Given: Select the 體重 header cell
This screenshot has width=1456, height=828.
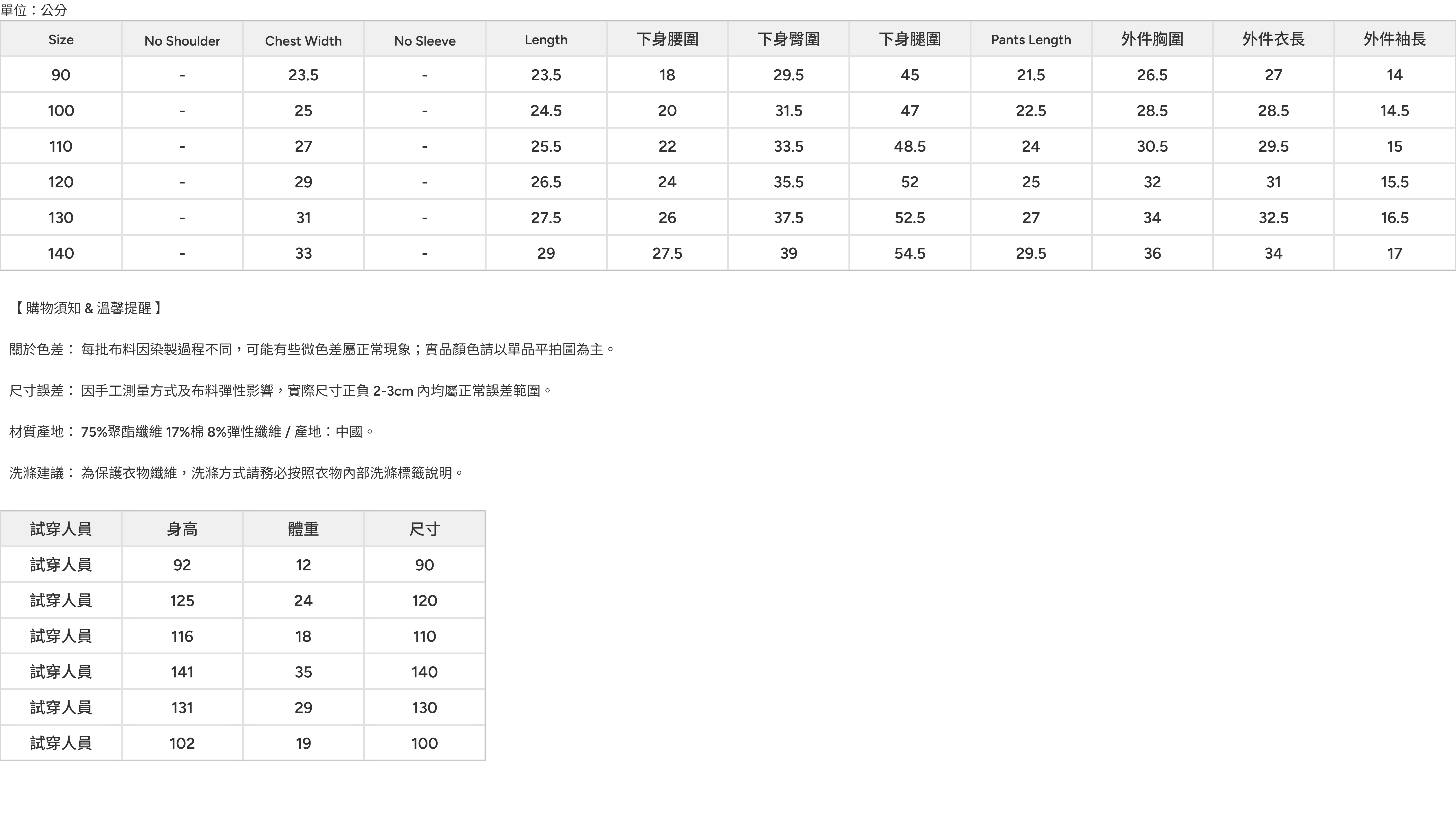Looking at the screenshot, I should pyautogui.click(x=303, y=529).
